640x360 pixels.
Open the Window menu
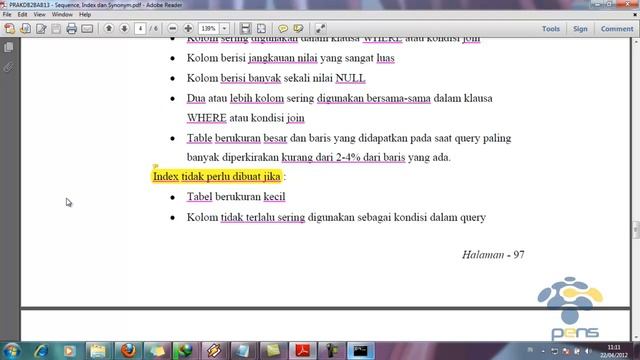(62, 14)
